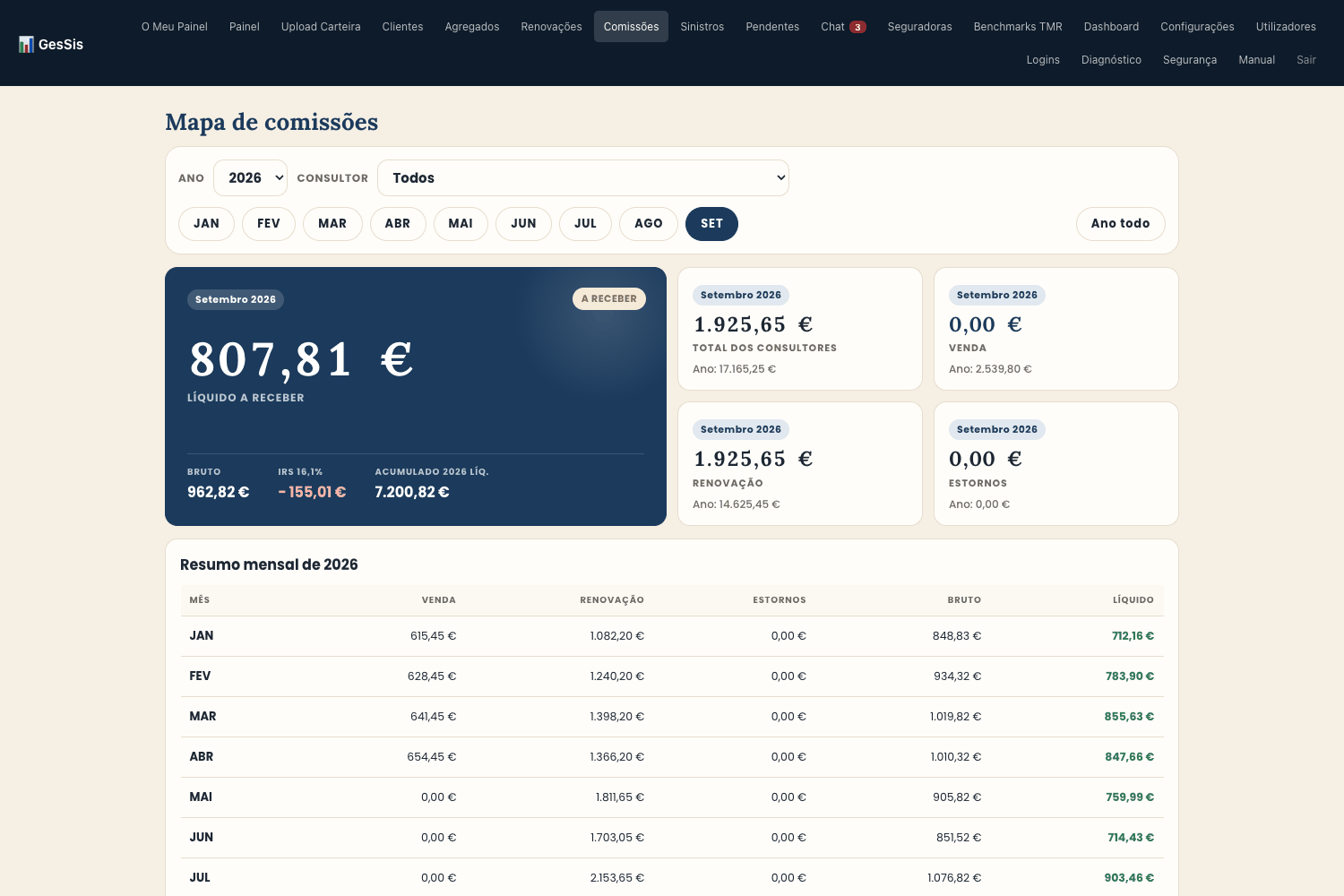The image size is (1344, 896).
Task: Select the JUN month pill
Action: (523, 224)
